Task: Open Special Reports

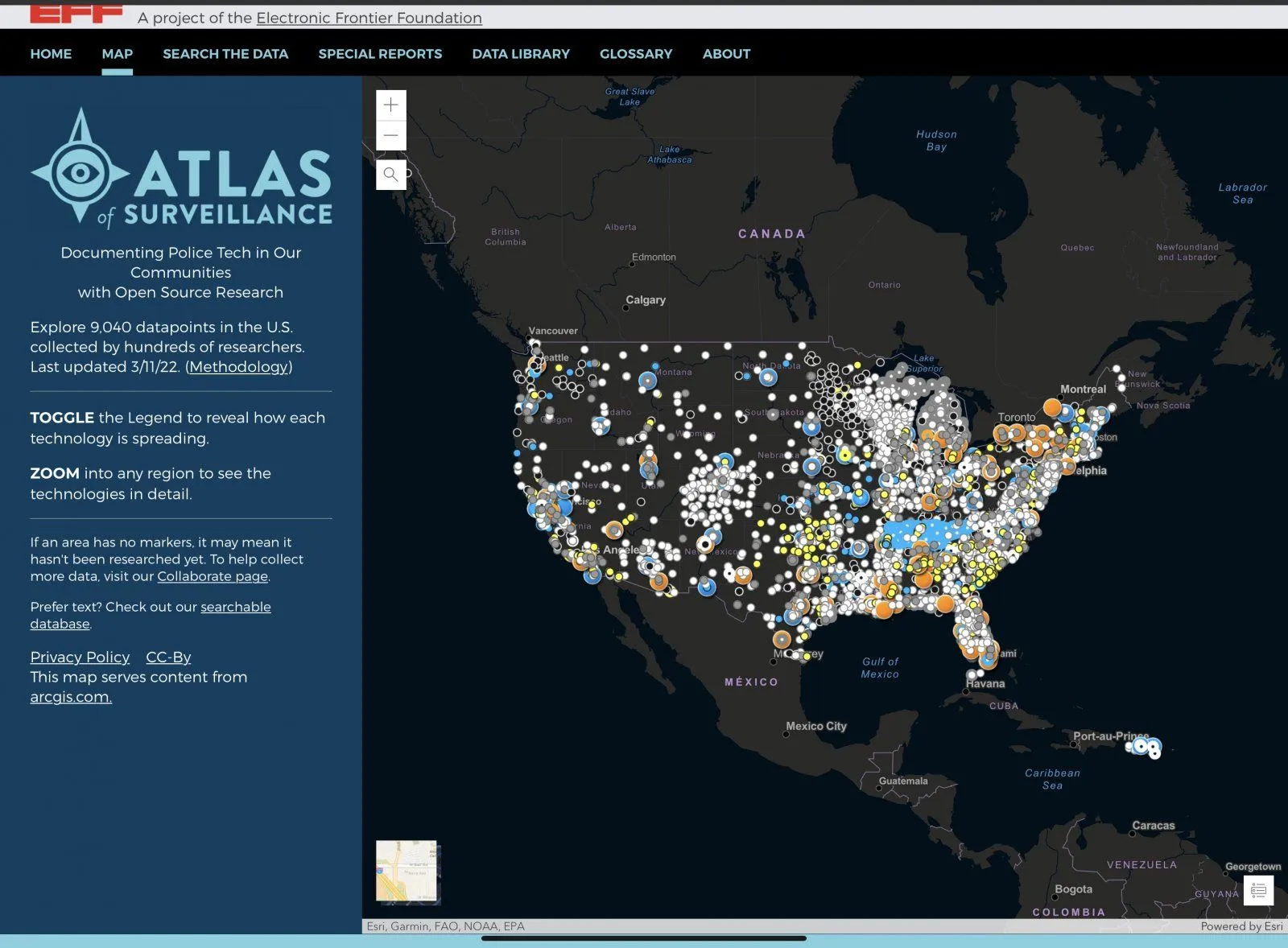Action: click(380, 54)
